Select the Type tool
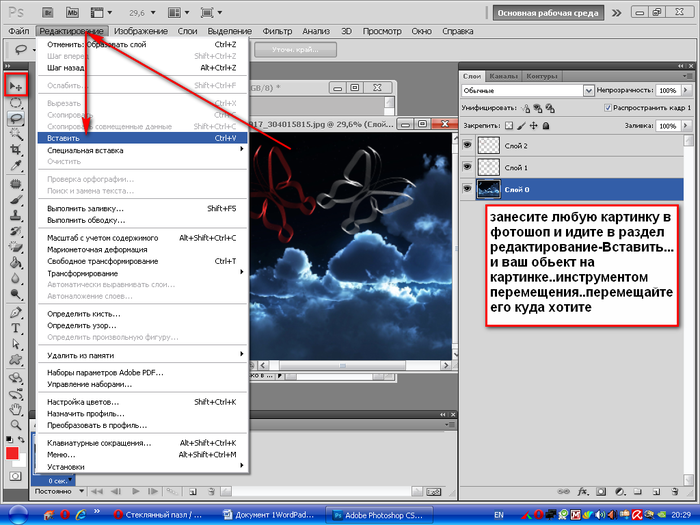The image size is (700, 525). pos(16,328)
